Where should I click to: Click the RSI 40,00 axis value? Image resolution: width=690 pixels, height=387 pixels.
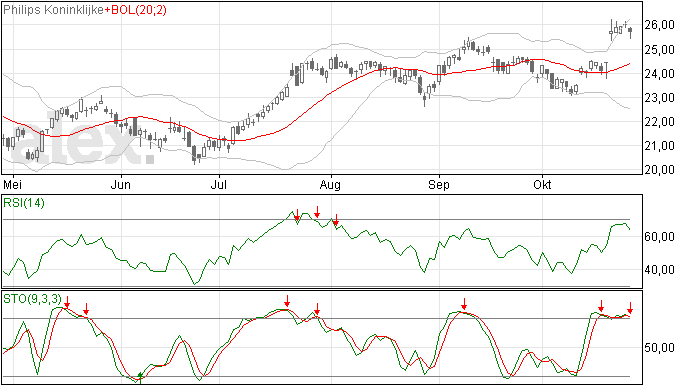point(660,269)
